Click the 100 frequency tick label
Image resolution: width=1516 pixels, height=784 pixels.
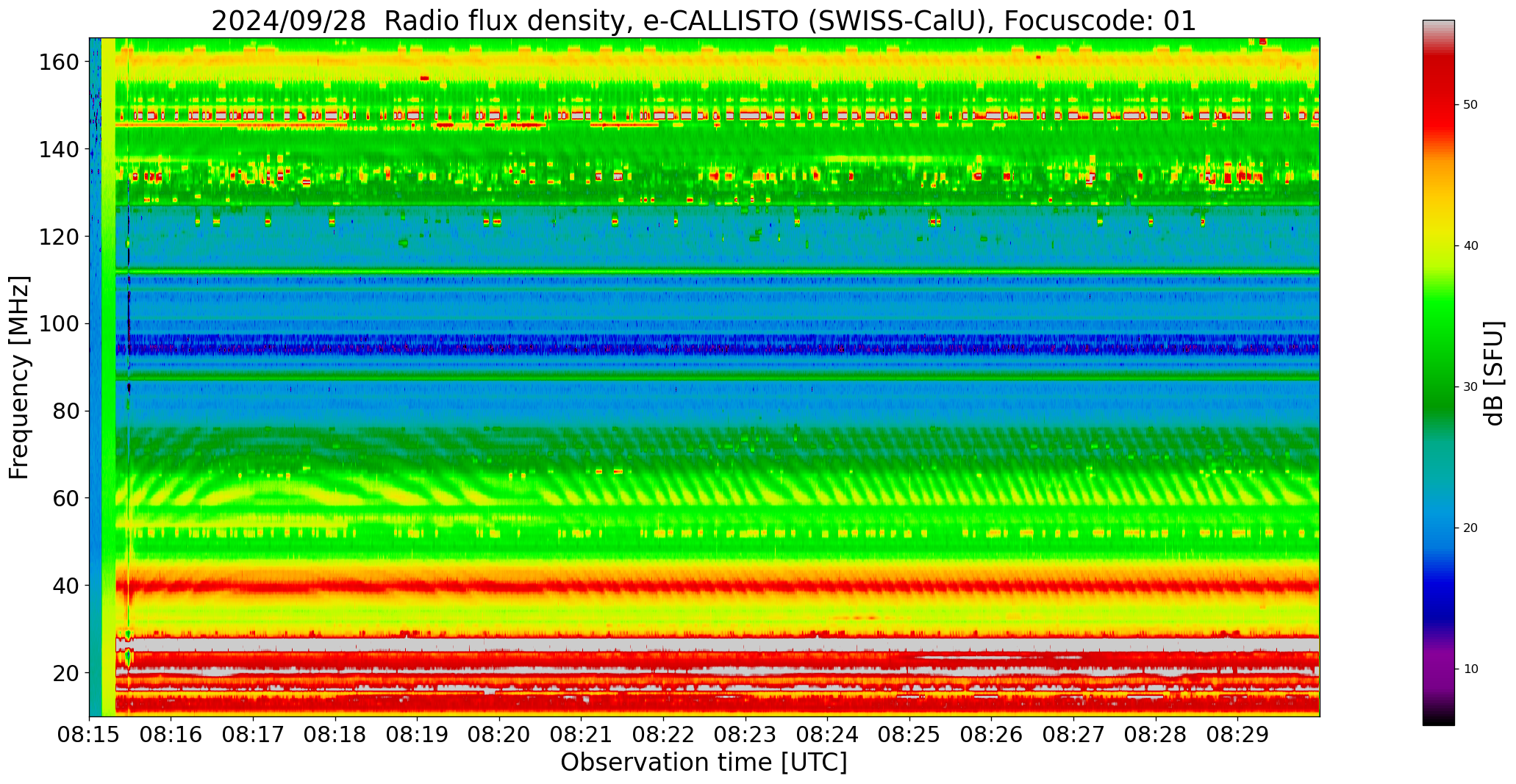60,324
